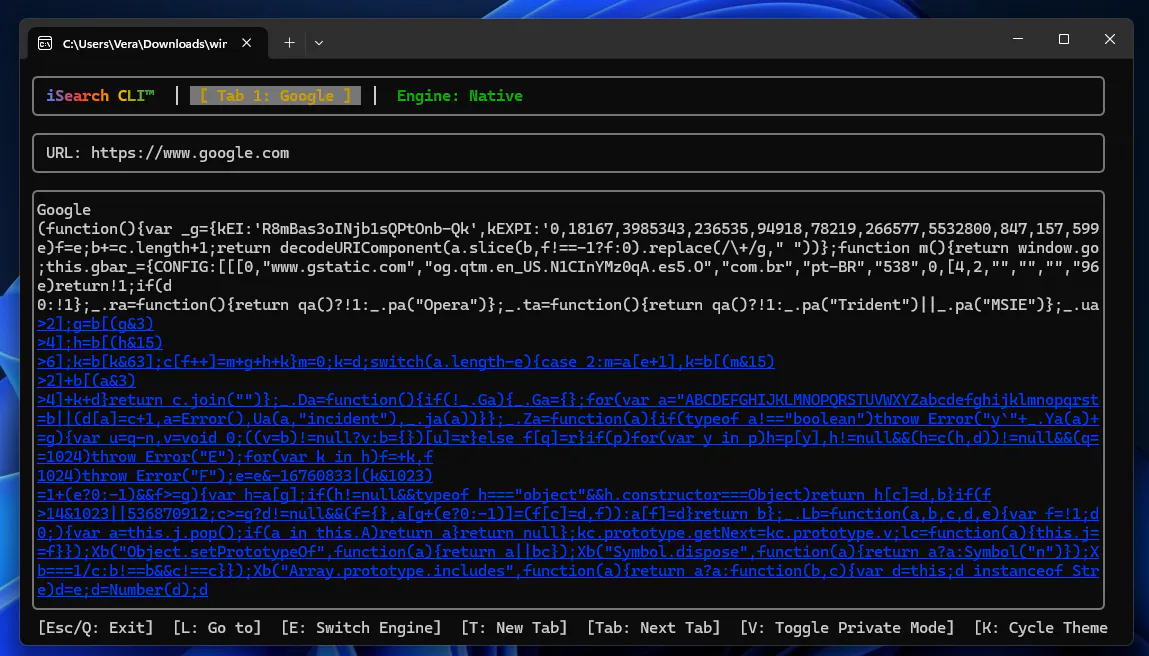The image size is (1149, 656).
Task: Open the link '>2]+b[(a&3)'
Action: click(86, 380)
